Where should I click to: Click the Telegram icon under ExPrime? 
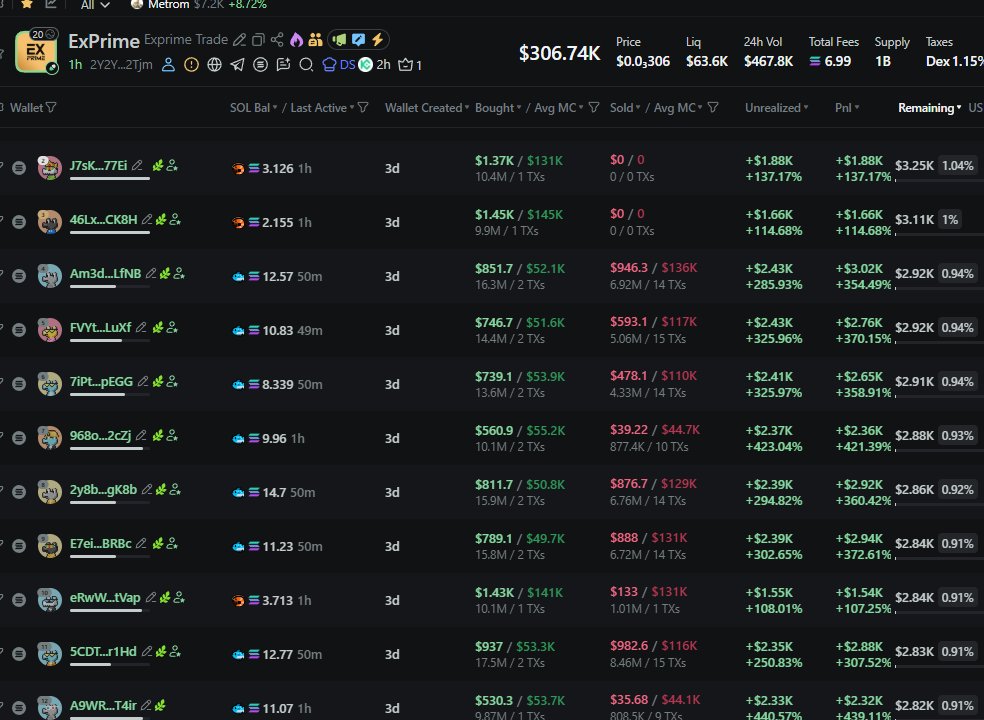(237, 65)
